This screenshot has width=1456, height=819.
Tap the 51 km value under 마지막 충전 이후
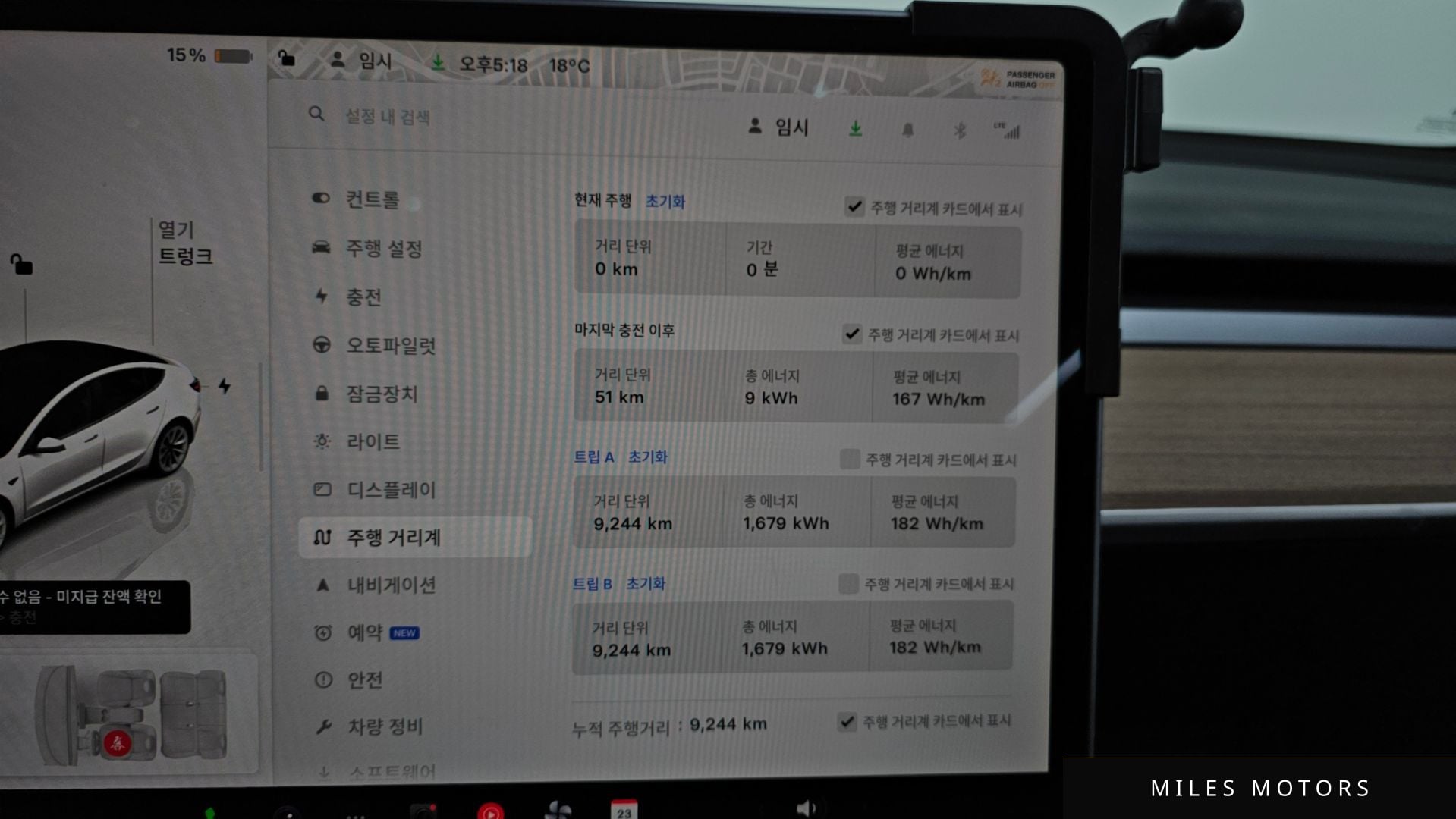(619, 397)
